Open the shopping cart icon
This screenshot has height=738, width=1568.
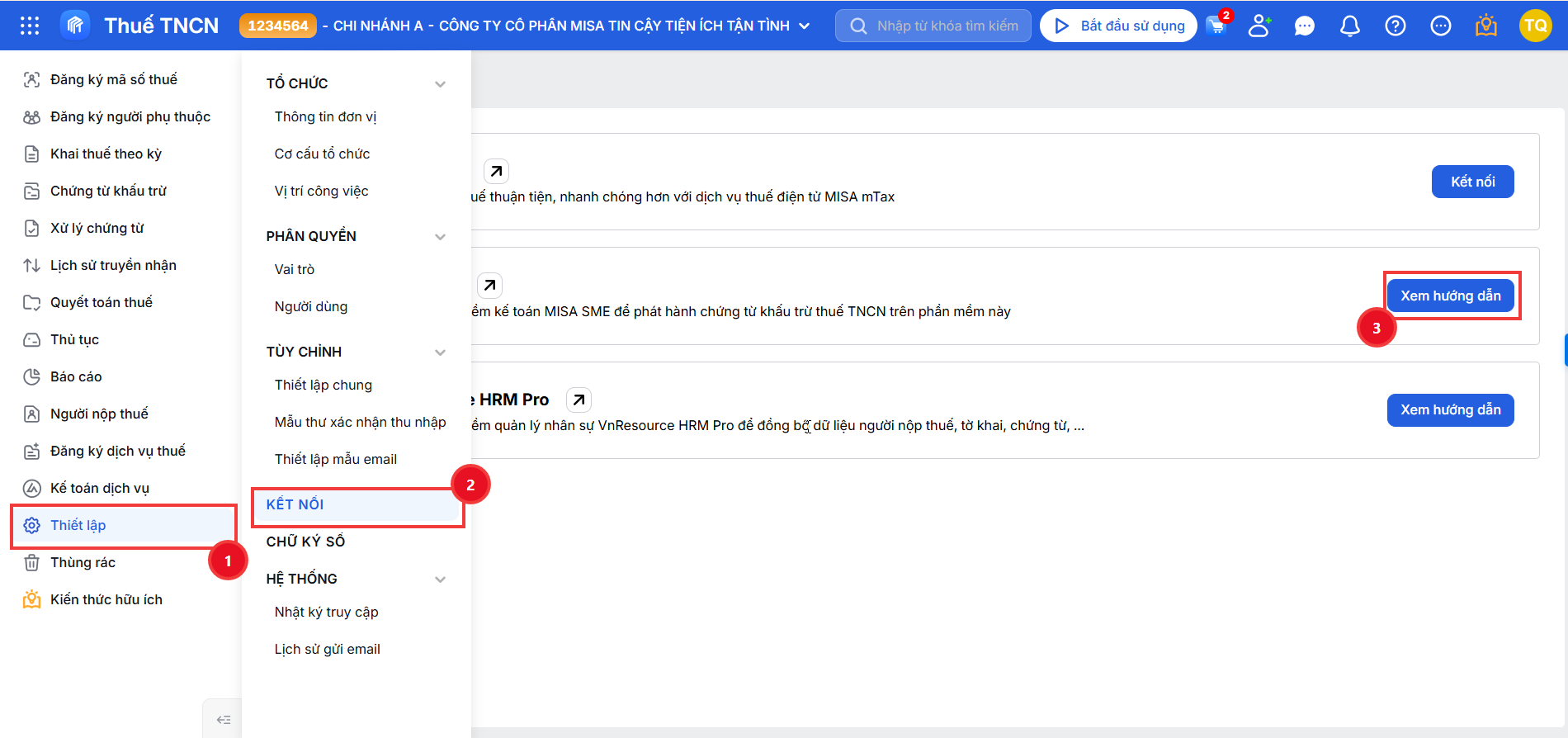pyautogui.click(x=1216, y=26)
